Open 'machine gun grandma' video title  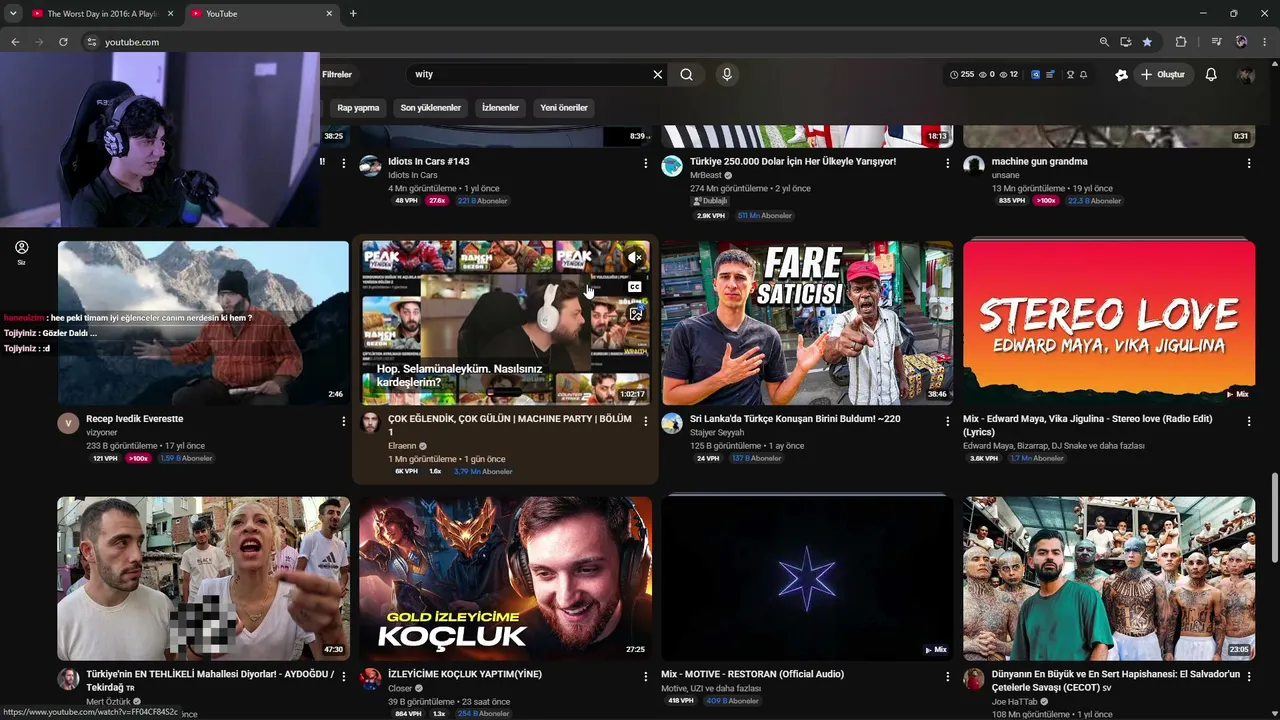tap(1039, 161)
